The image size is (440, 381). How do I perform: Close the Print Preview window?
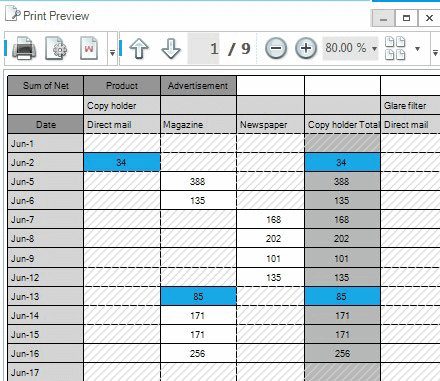429,18
